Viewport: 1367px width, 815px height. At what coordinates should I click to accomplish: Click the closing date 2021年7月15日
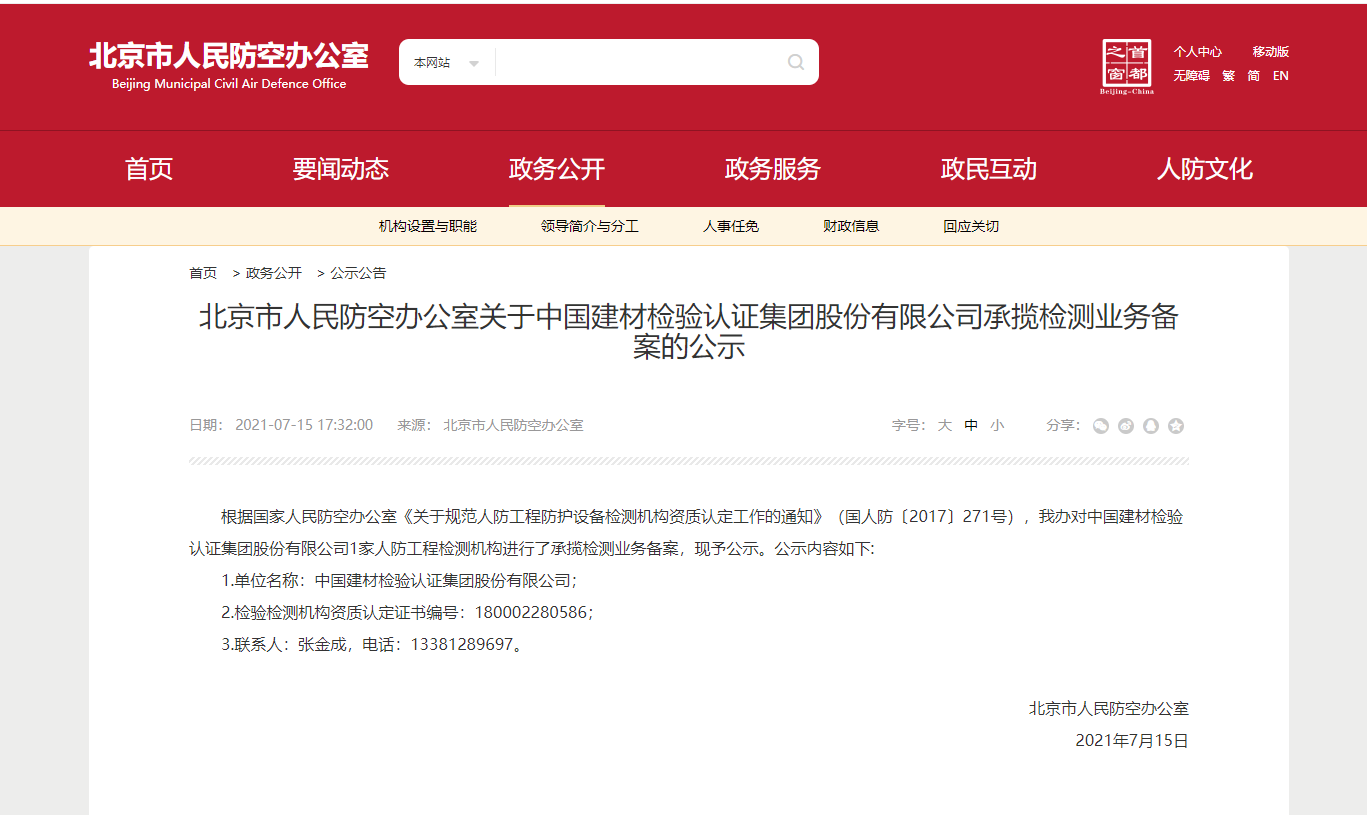tap(1132, 741)
